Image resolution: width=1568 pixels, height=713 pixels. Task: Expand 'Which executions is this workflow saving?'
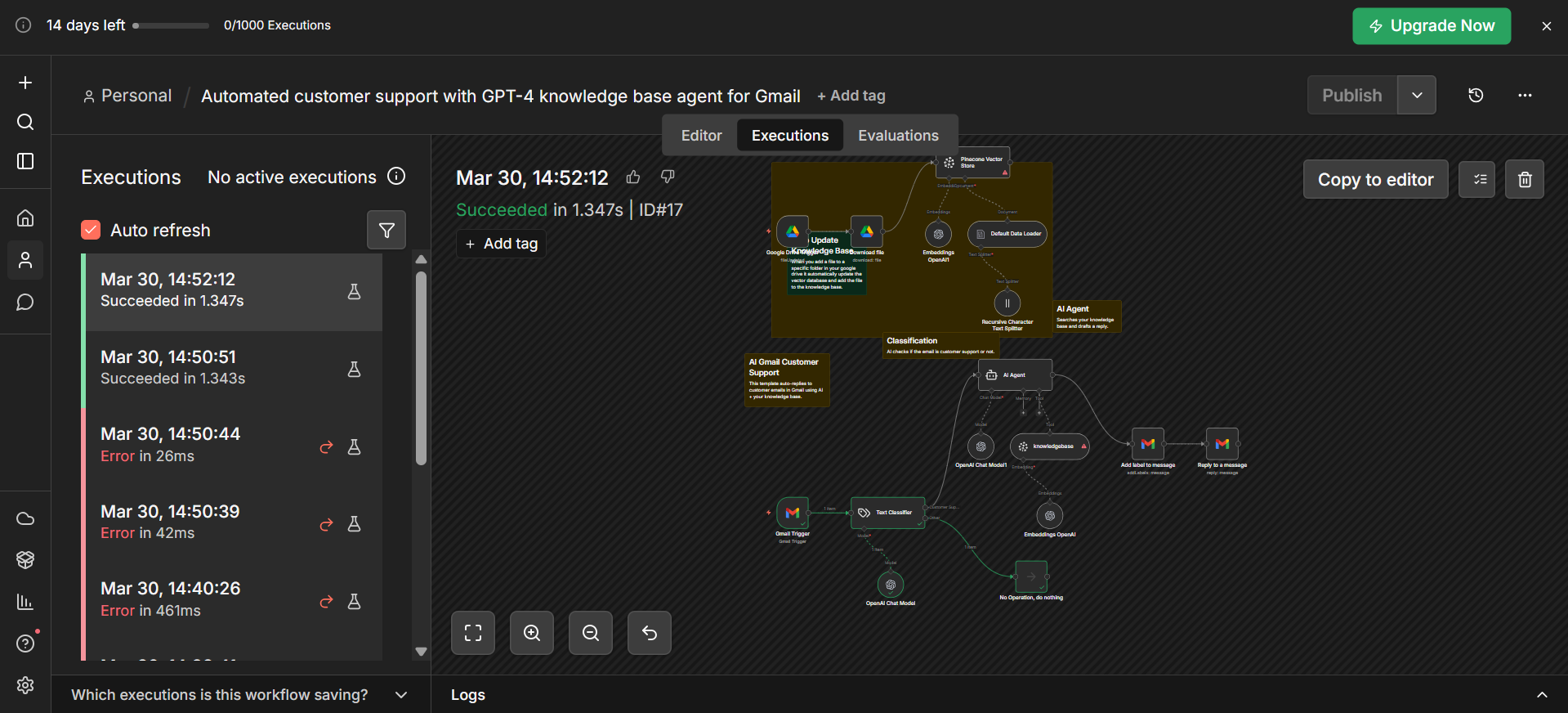coord(400,695)
